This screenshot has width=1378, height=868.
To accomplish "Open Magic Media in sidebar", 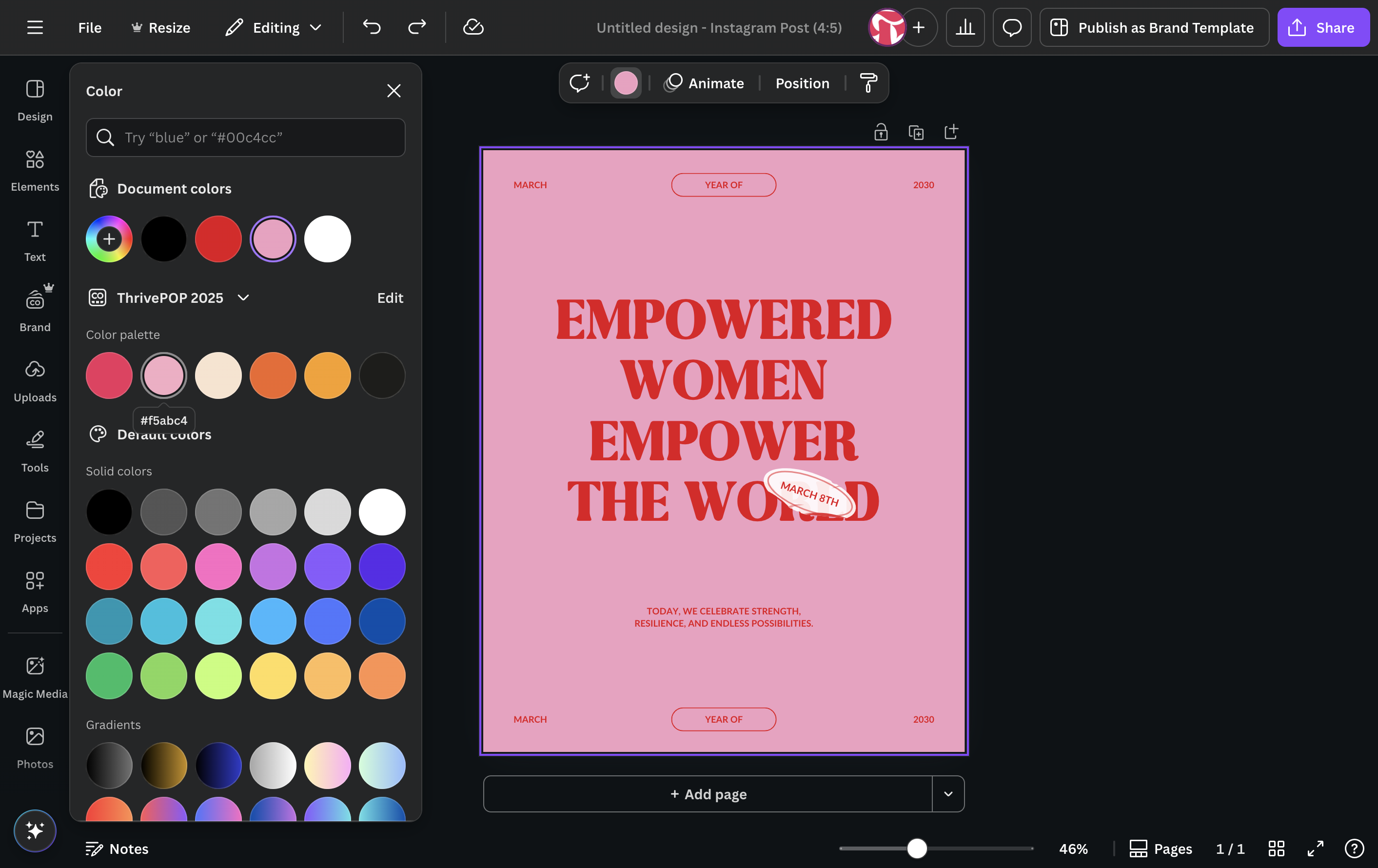I will (x=35, y=677).
